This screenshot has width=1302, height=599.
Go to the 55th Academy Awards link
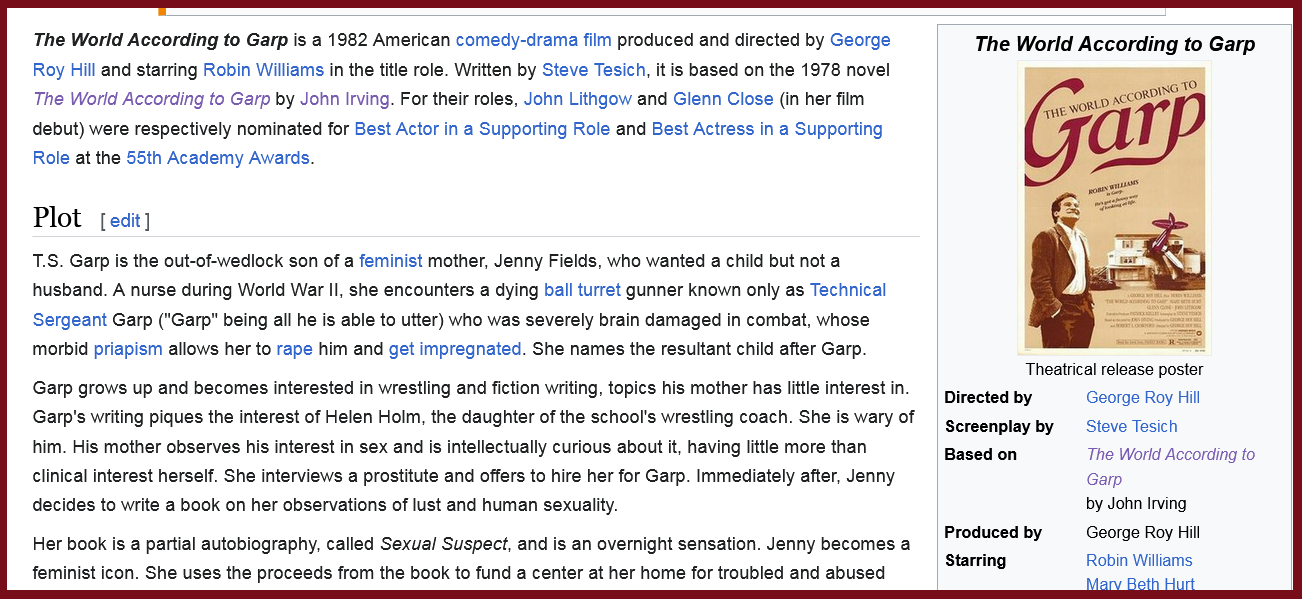click(218, 158)
